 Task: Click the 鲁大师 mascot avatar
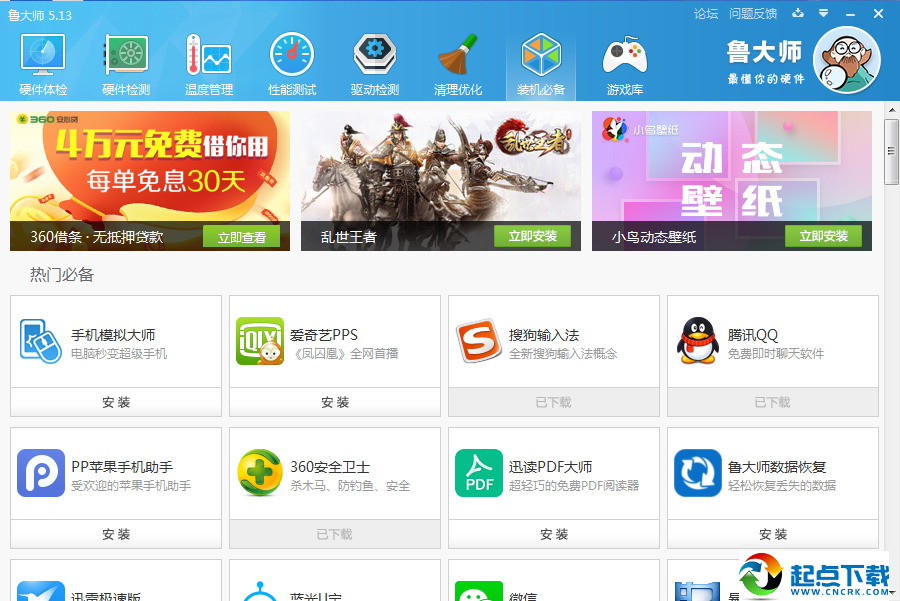pos(847,60)
